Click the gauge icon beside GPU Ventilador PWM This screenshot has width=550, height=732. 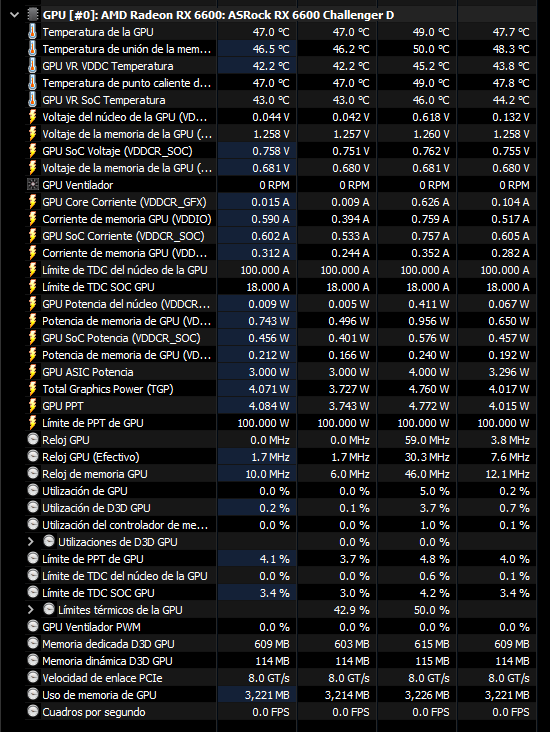click(x=33, y=626)
